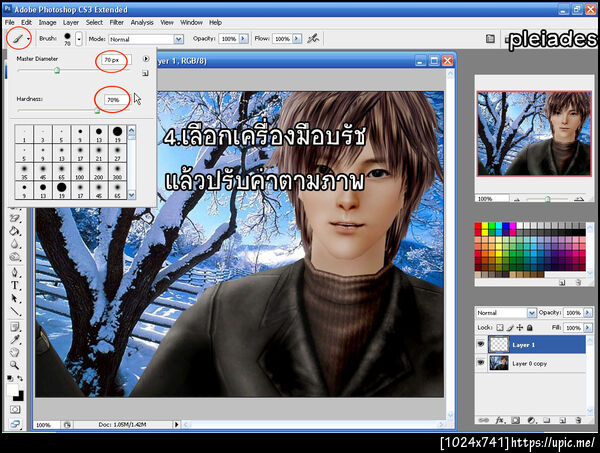
Task: Open brush picker flyout menu arrow
Action: 146,59
